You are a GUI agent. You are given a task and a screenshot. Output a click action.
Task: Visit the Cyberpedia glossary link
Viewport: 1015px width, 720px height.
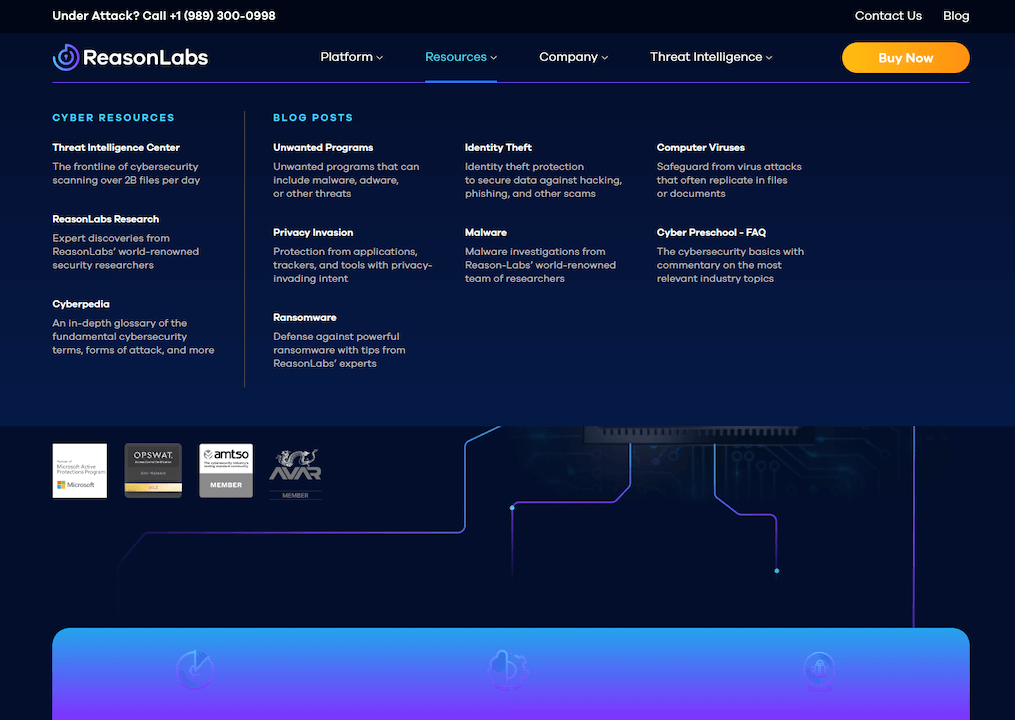tap(81, 303)
